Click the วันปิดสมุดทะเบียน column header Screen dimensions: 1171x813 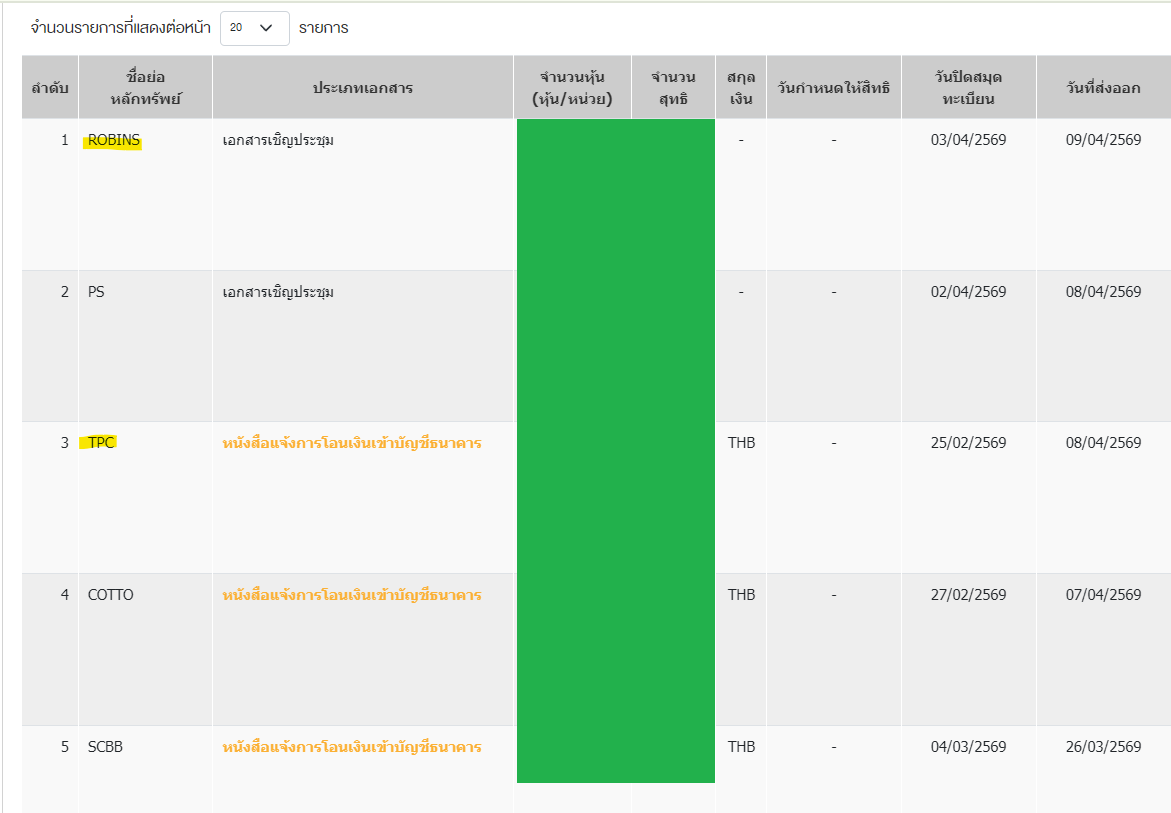[x=969, y=88]
